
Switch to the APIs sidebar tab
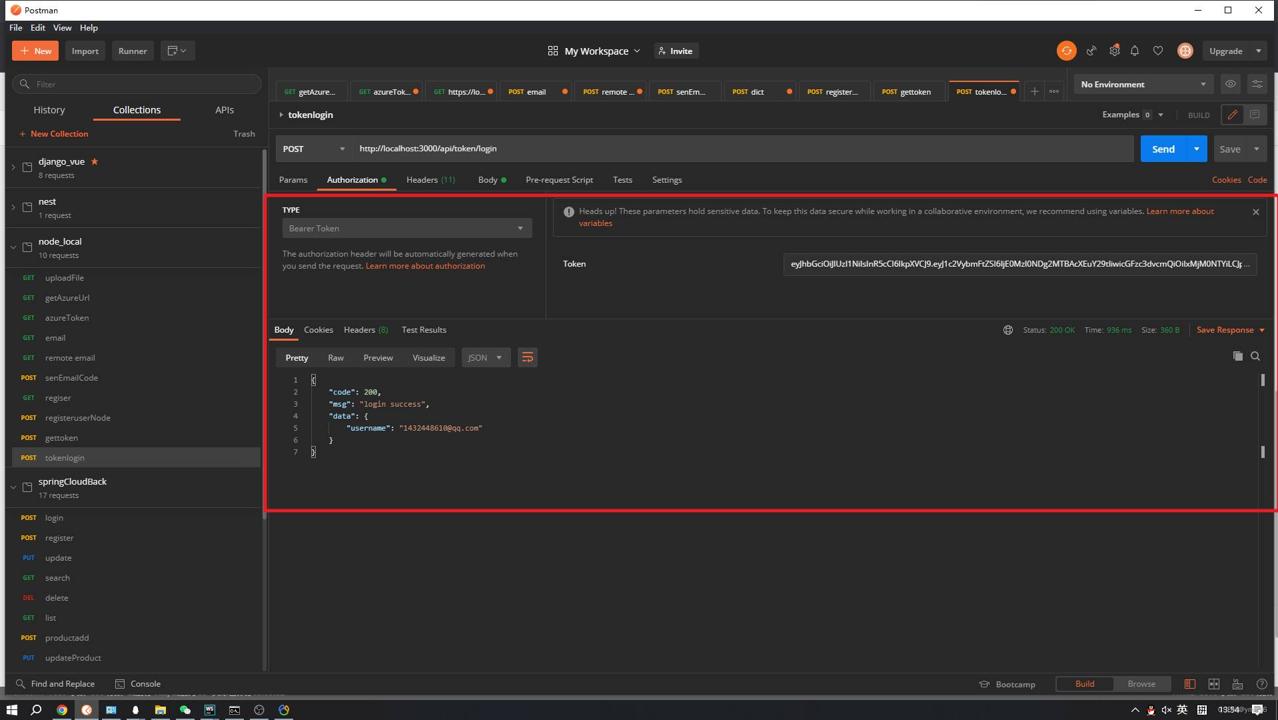tap(224, 110)
